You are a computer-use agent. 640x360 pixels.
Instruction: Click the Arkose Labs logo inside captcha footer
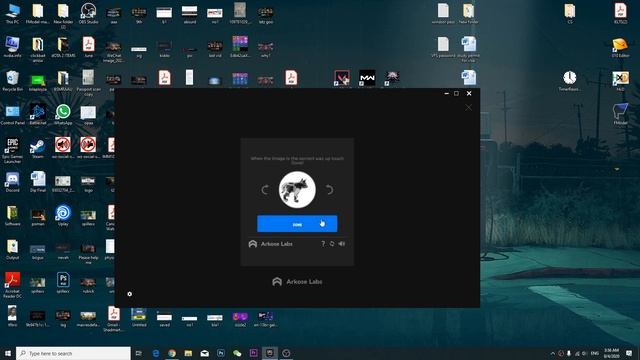[x=271, y=244]
